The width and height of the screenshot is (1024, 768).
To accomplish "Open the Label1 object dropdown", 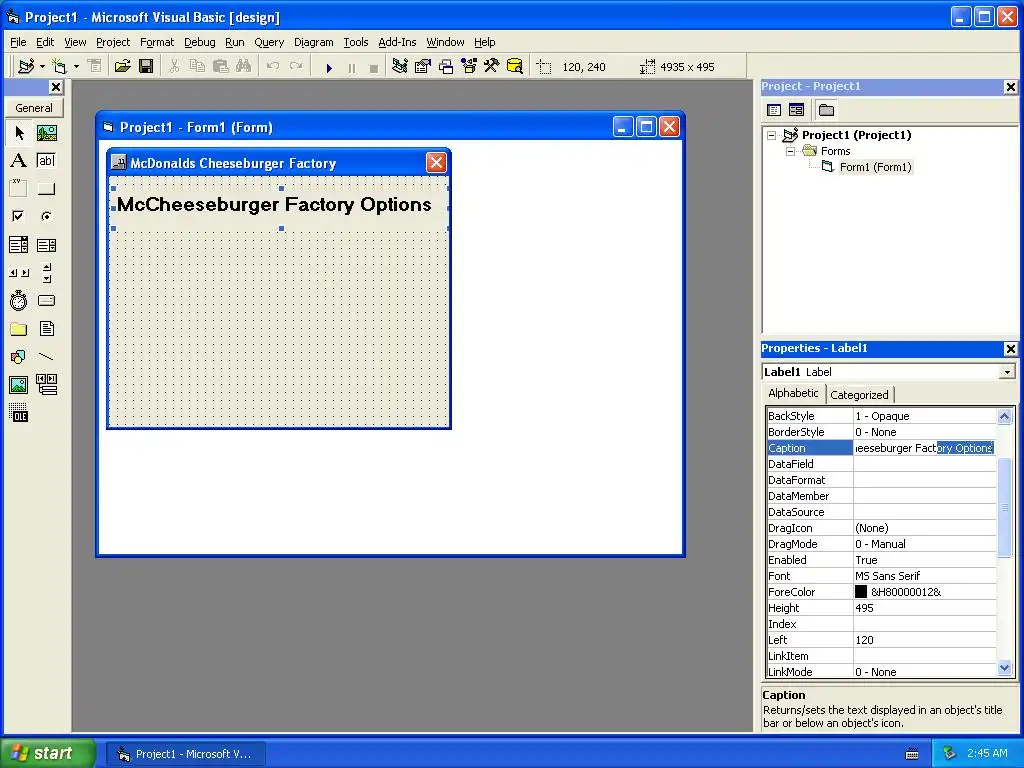I will (x=1007, y=372).
